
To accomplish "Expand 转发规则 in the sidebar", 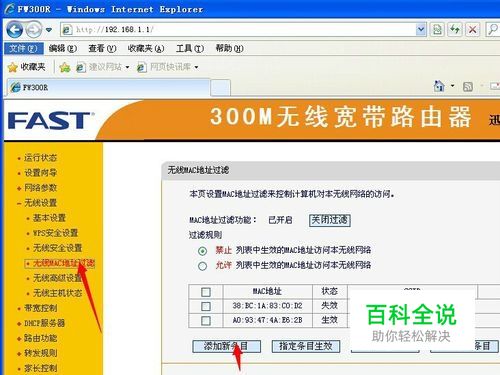I will tap(40, 353).
